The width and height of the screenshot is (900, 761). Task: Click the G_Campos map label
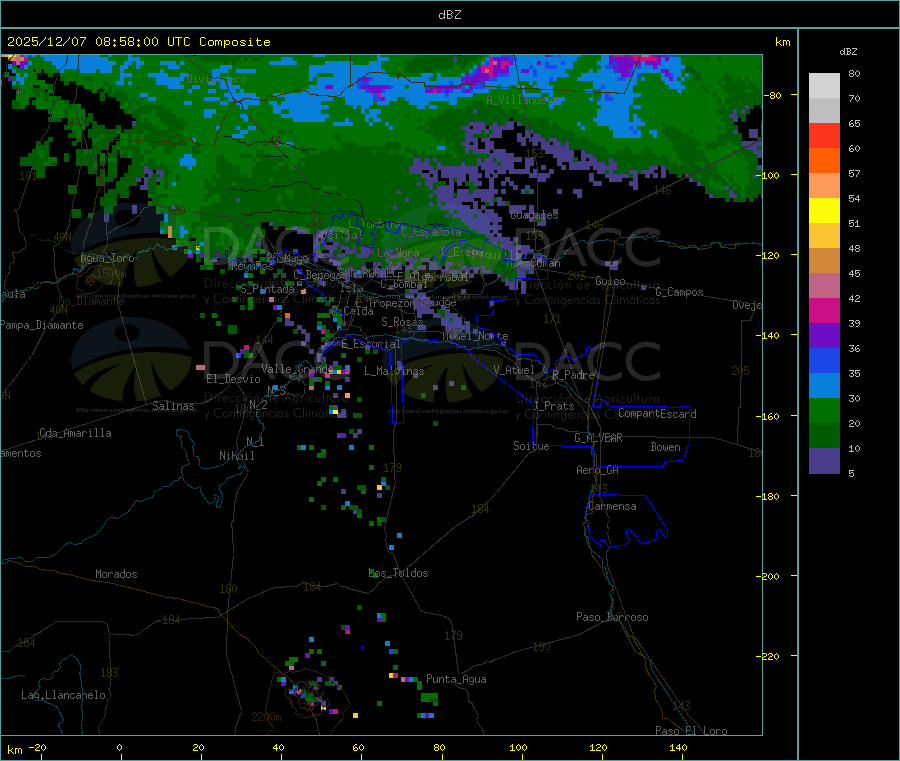[679, 292]
